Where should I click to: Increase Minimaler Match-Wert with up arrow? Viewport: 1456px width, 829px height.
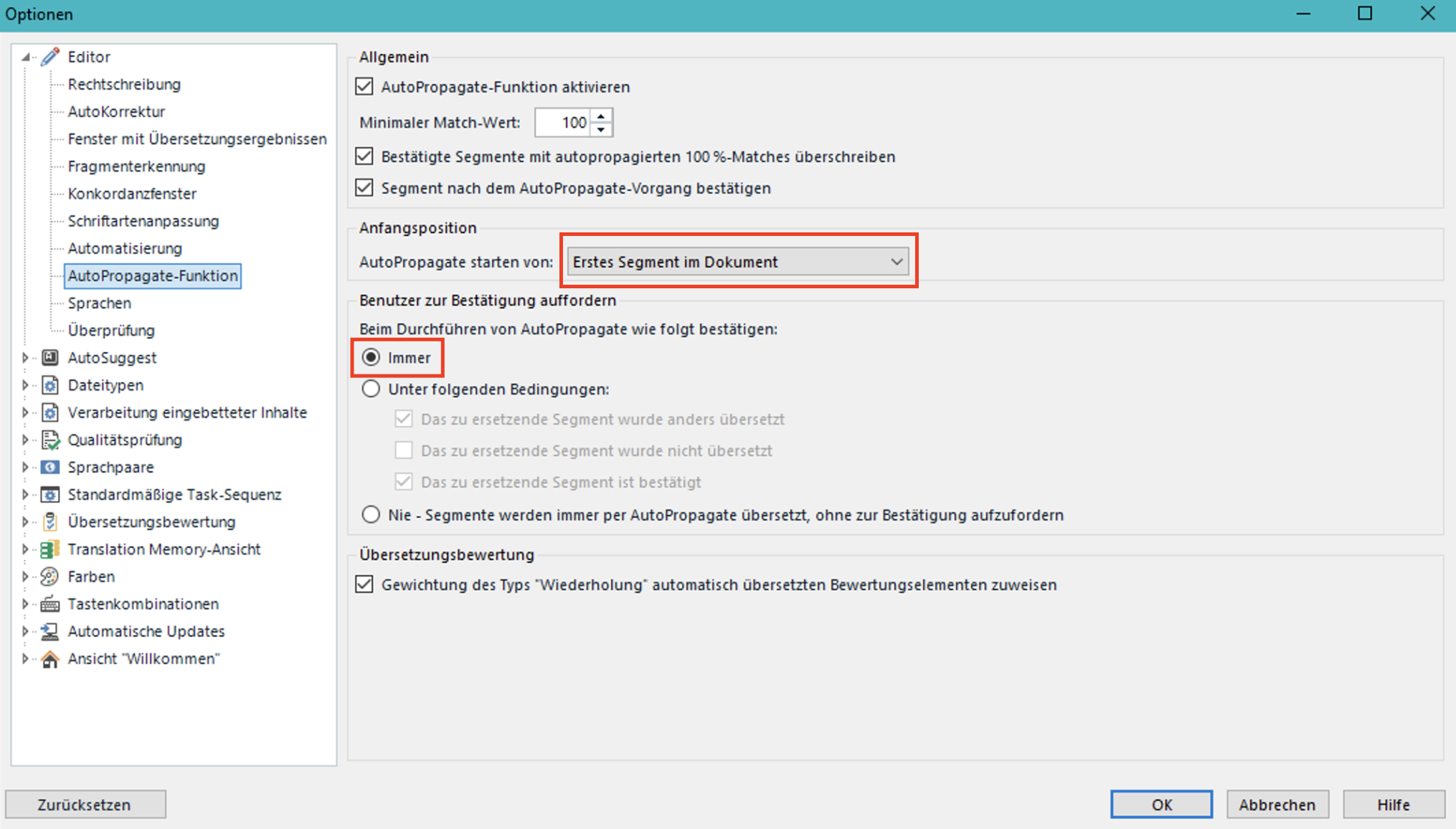[x=601, y=115]
